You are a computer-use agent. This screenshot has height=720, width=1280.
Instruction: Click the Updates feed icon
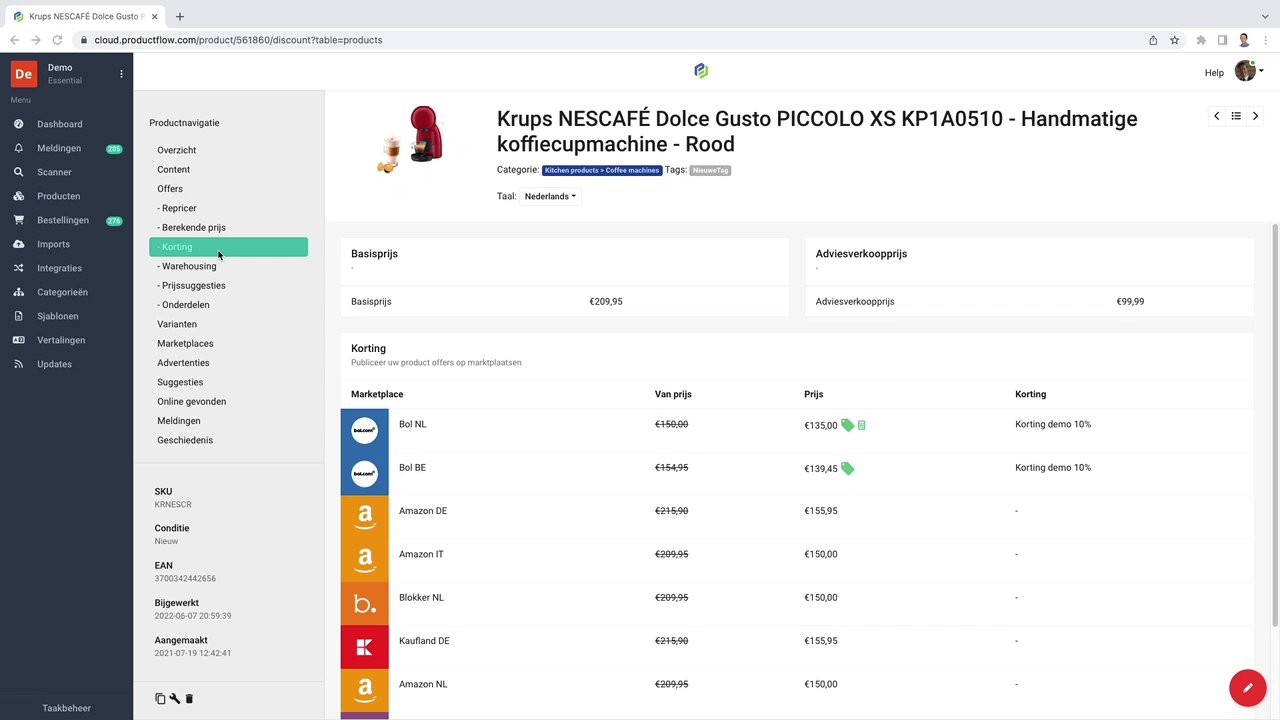coord(18,364)
